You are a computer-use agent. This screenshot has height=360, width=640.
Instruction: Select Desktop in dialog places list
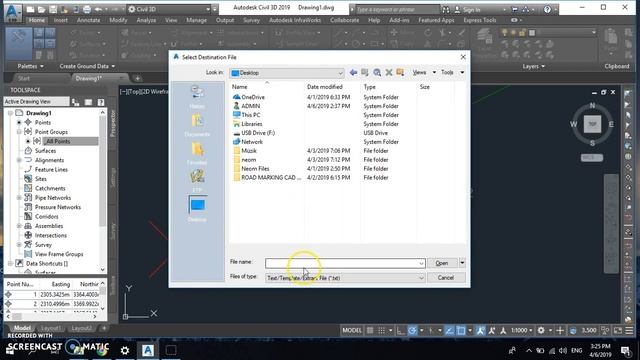[197, 209]
